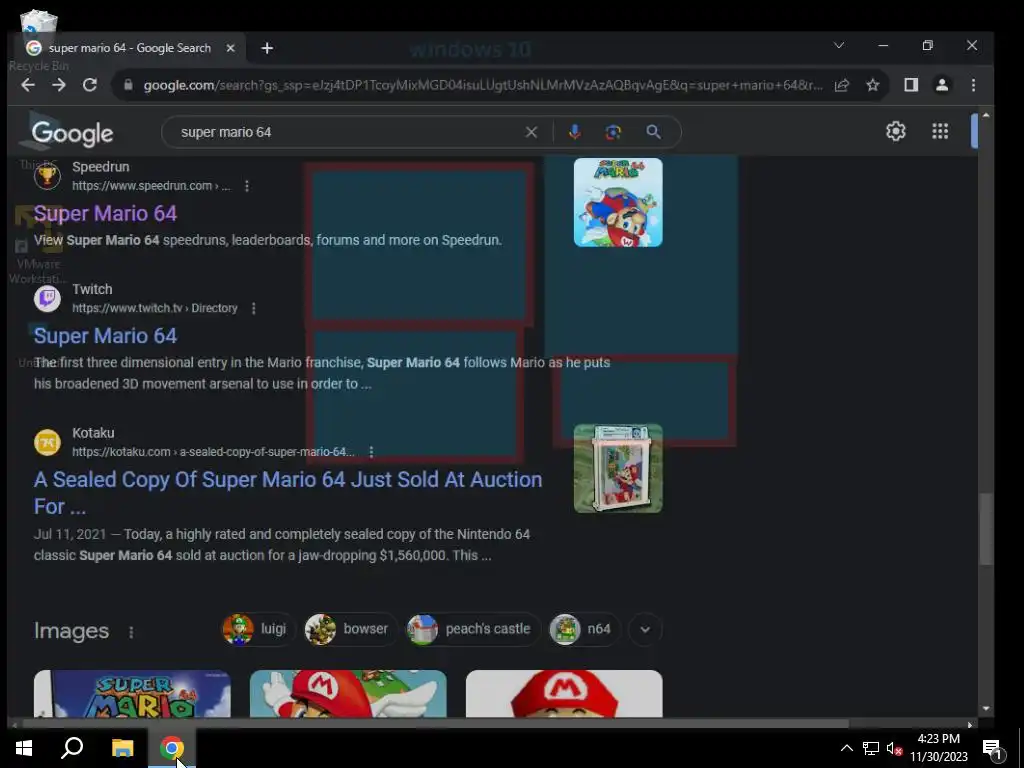The height and width of the screenshot is (768, 1024).
Task: Bookmark this page with star
Action: [872, 85]
